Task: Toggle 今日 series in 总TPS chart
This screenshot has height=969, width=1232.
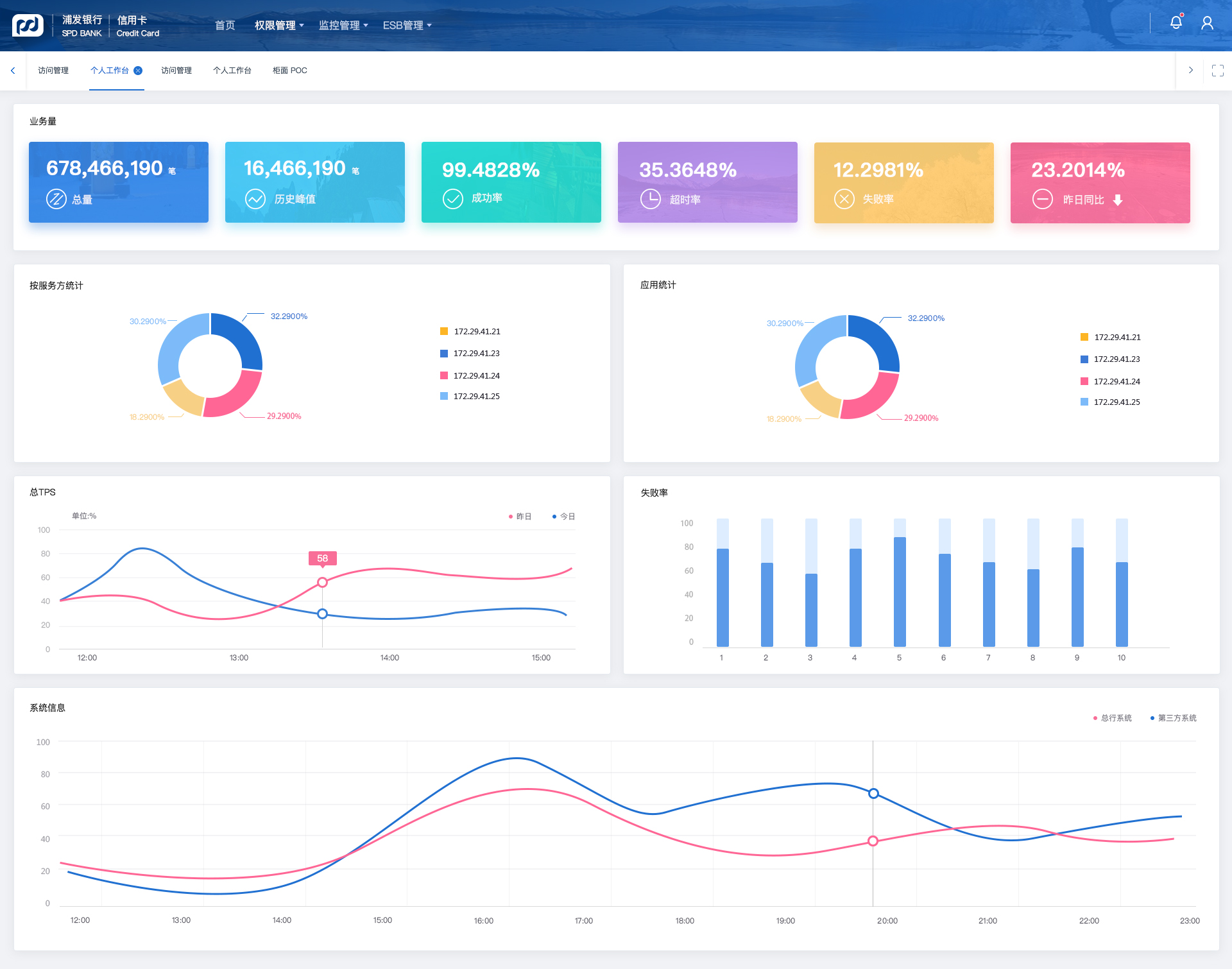Action: click(x=564, y=517)
